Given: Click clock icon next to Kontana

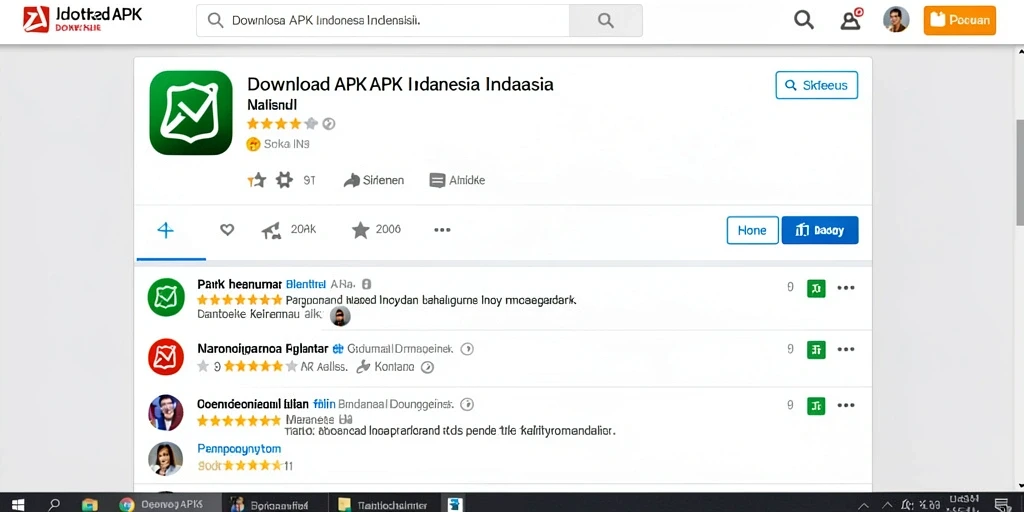Looking at the screenshot, I should [427, 367].
